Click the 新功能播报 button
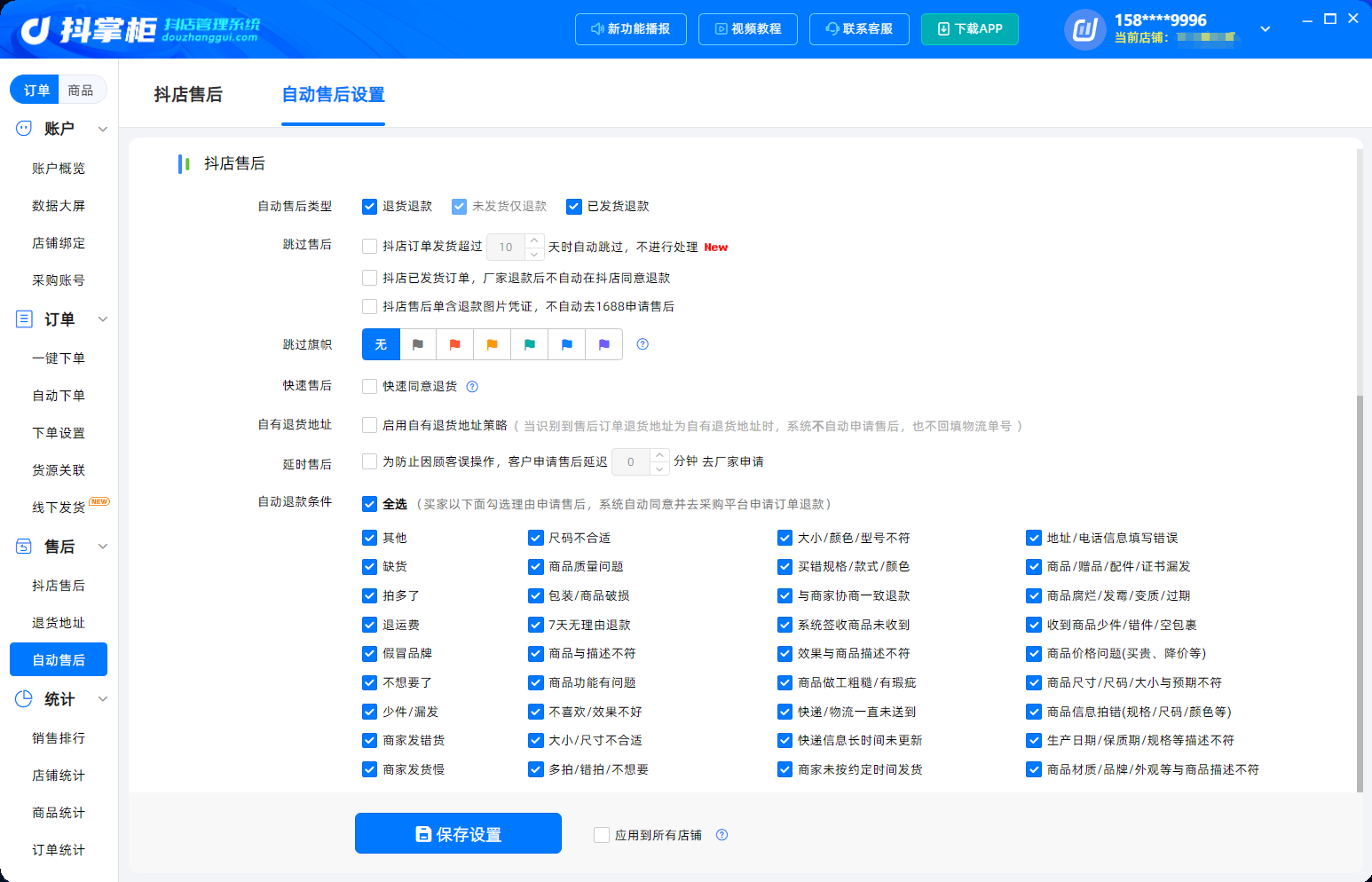1372x882 pixels. pyautogui.click(x=631, y=29)
